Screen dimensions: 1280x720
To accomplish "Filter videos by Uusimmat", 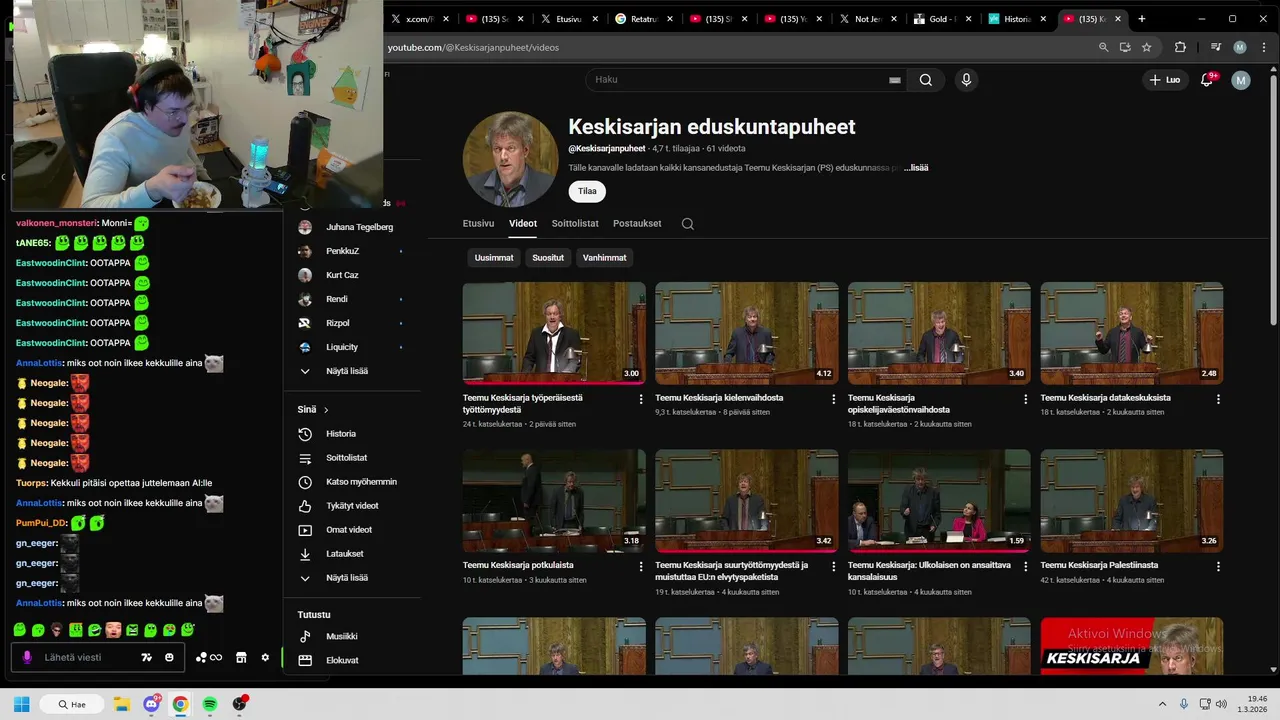I will click(x=494, y=258).
